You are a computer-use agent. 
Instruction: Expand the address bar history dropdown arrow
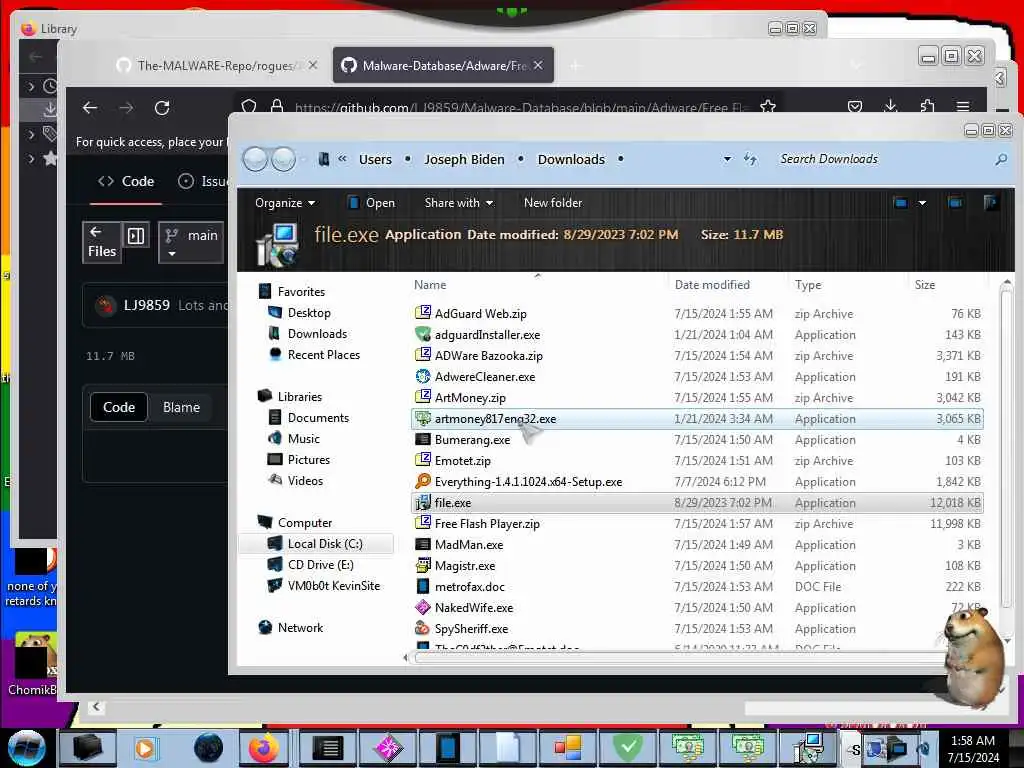727,159
